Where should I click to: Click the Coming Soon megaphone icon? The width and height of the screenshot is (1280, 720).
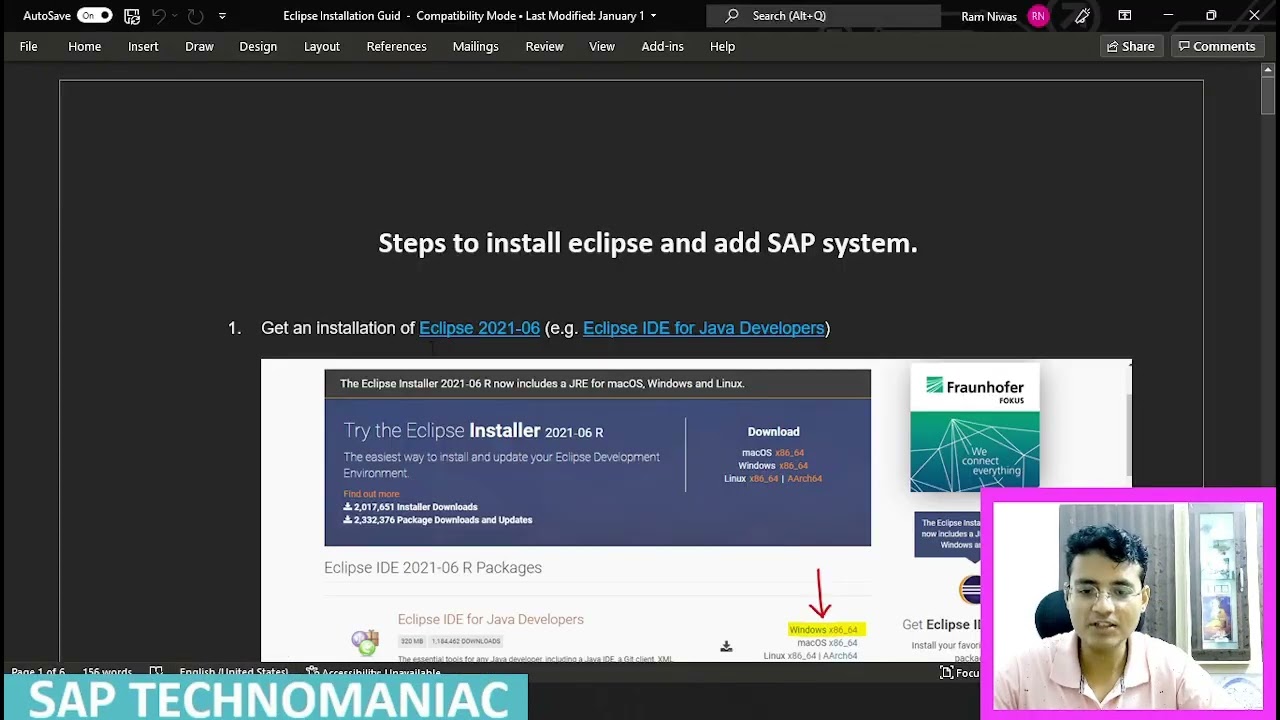coord(1082,15)
